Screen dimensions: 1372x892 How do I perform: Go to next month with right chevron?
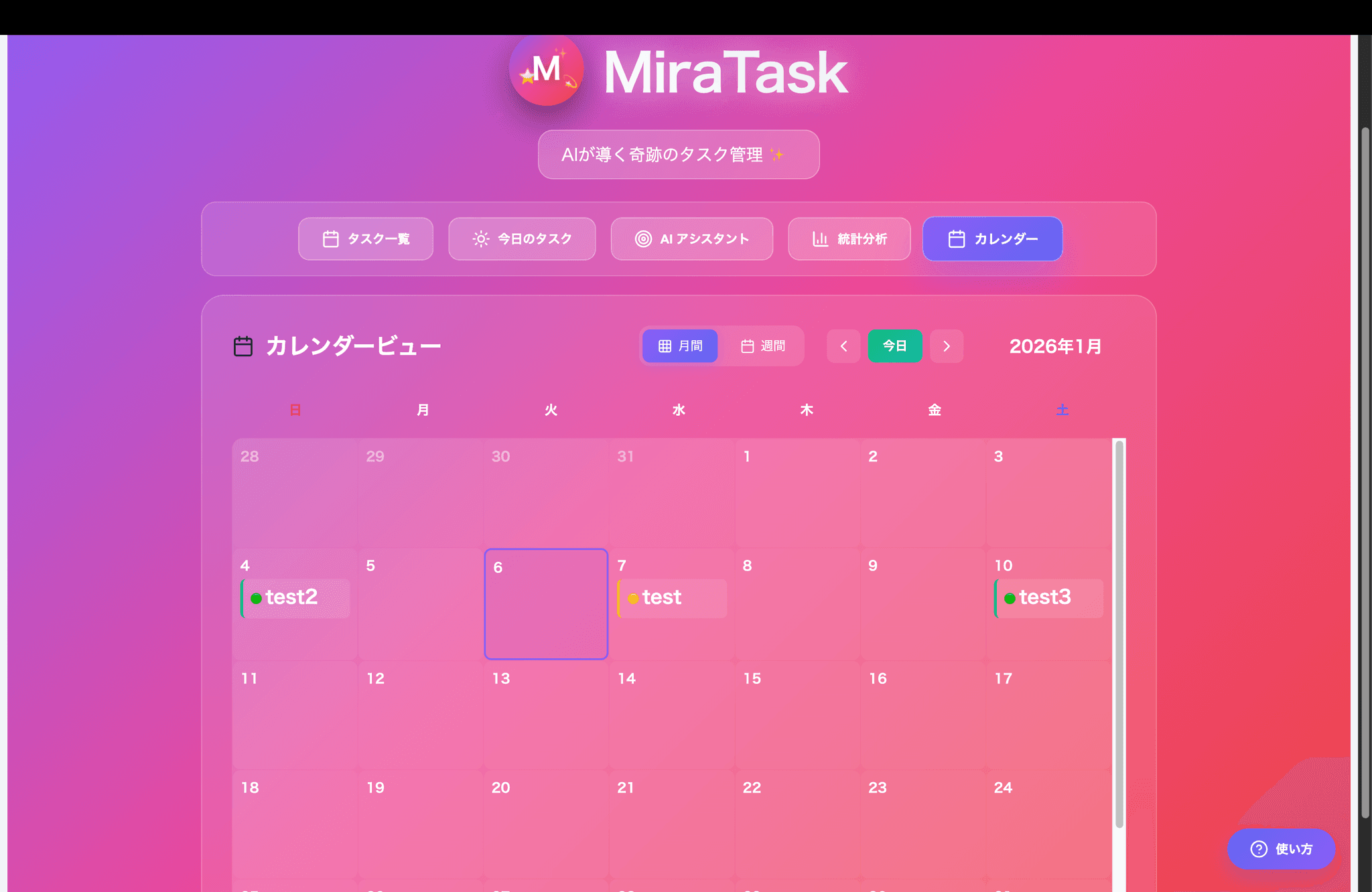[x=947, y=346]
